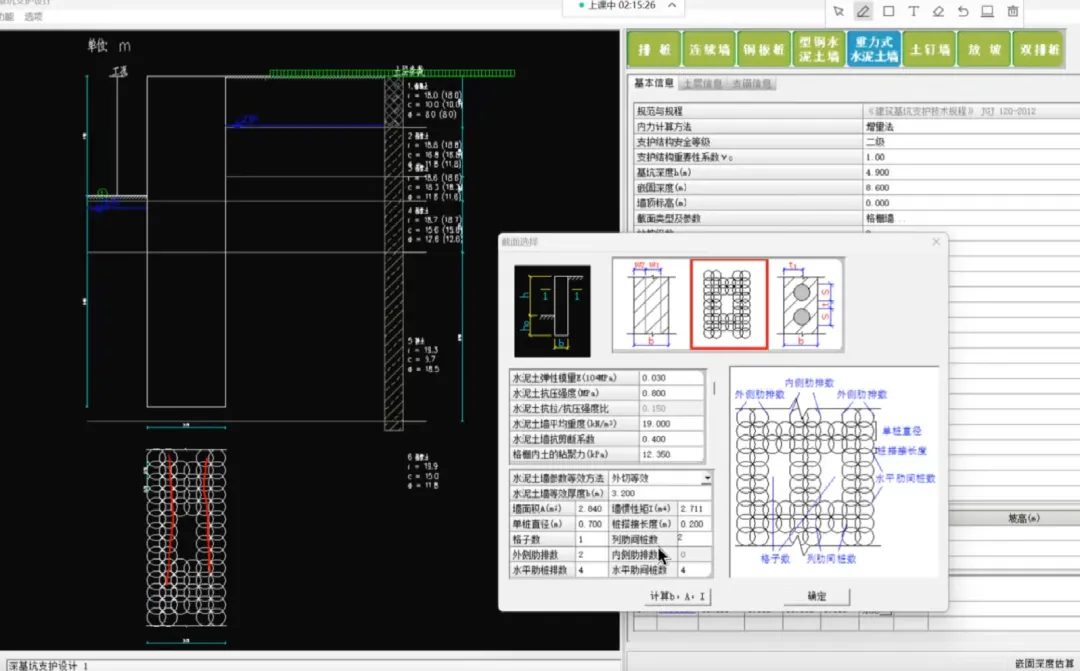Select the pen annotation tool
The height and width of the screenshot is (671, 1080).
[x=863, y=11]
